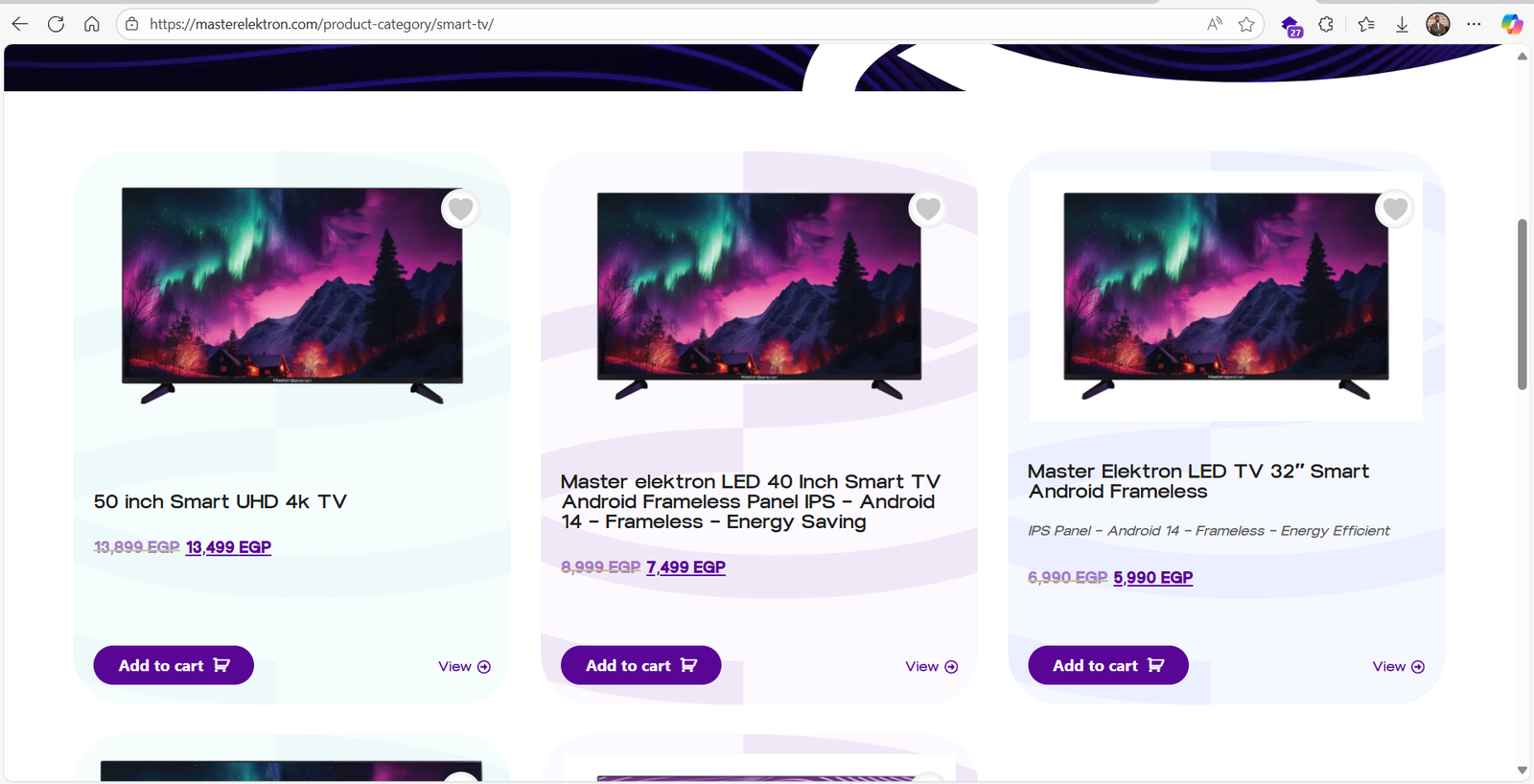This screenshot has height=784, width=1534.
Task: Open the Copilot sidebar icon
Action: click(1512, 24)
